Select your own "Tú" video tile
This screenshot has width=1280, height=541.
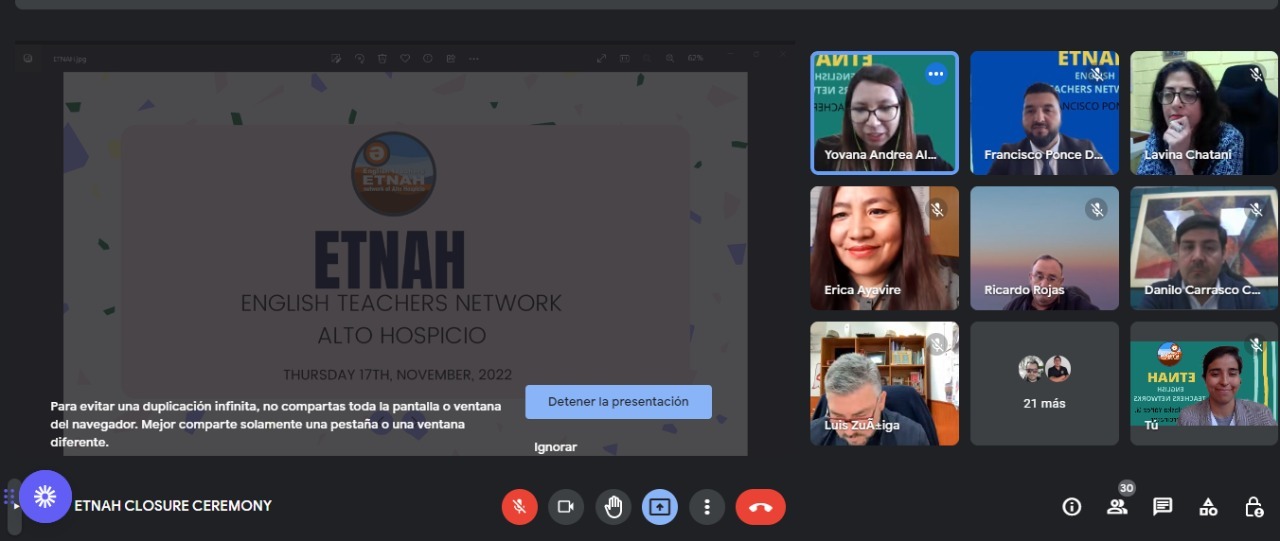(x=1203, y=383)
